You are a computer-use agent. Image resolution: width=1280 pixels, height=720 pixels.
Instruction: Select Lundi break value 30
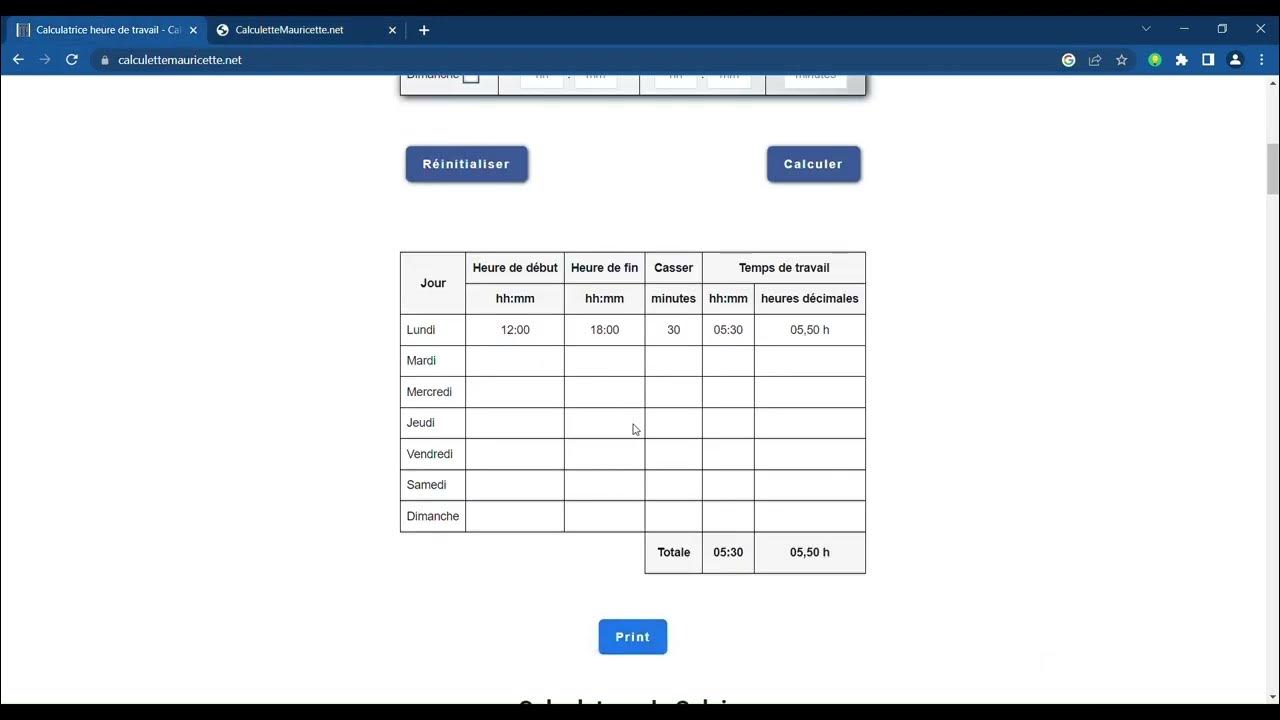click(x=674, y=330)
